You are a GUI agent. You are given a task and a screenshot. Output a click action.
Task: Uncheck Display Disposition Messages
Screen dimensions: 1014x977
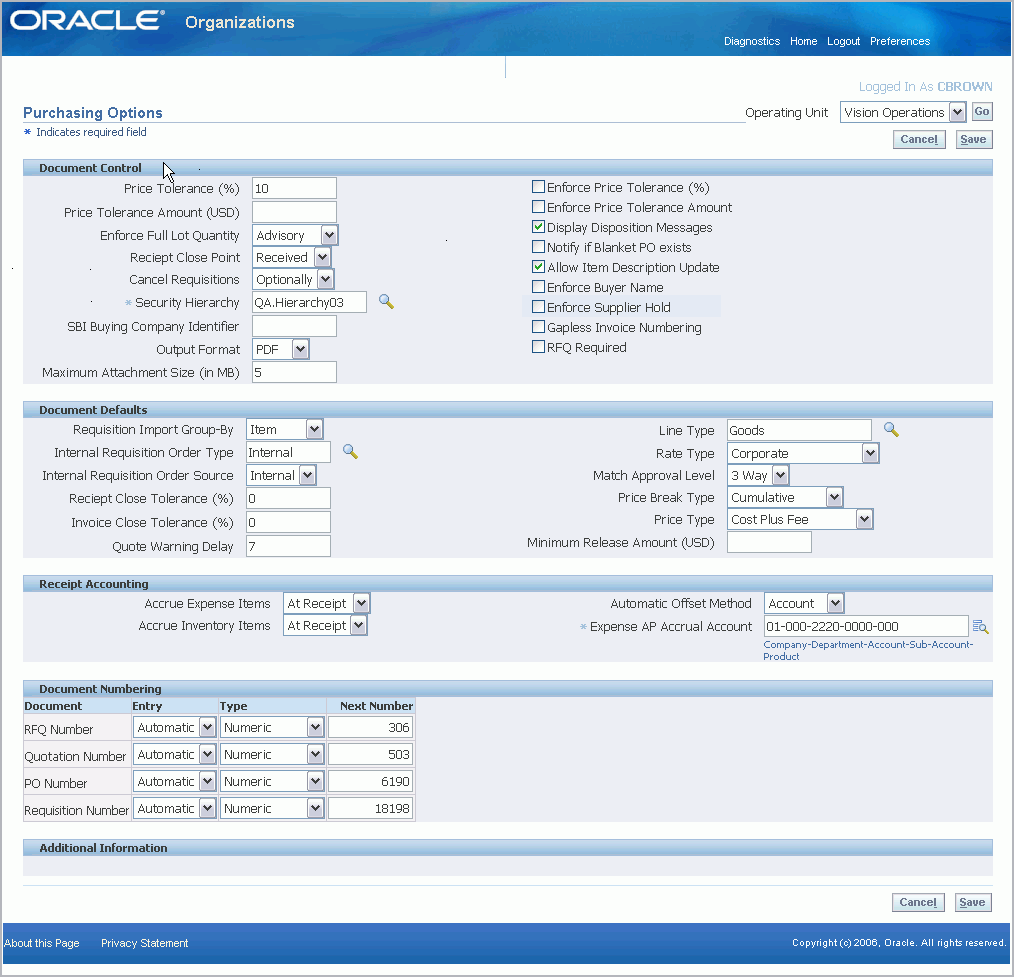(538, 227)
